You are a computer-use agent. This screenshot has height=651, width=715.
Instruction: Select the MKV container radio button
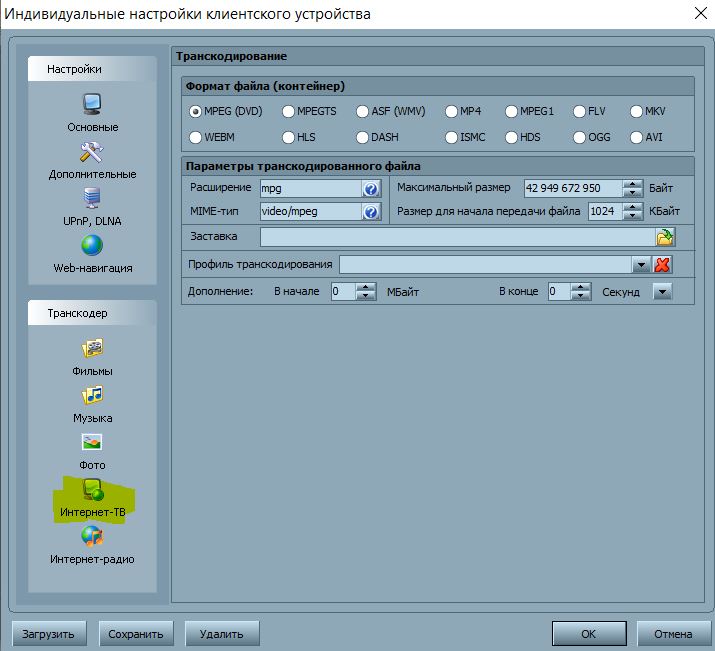636,111
